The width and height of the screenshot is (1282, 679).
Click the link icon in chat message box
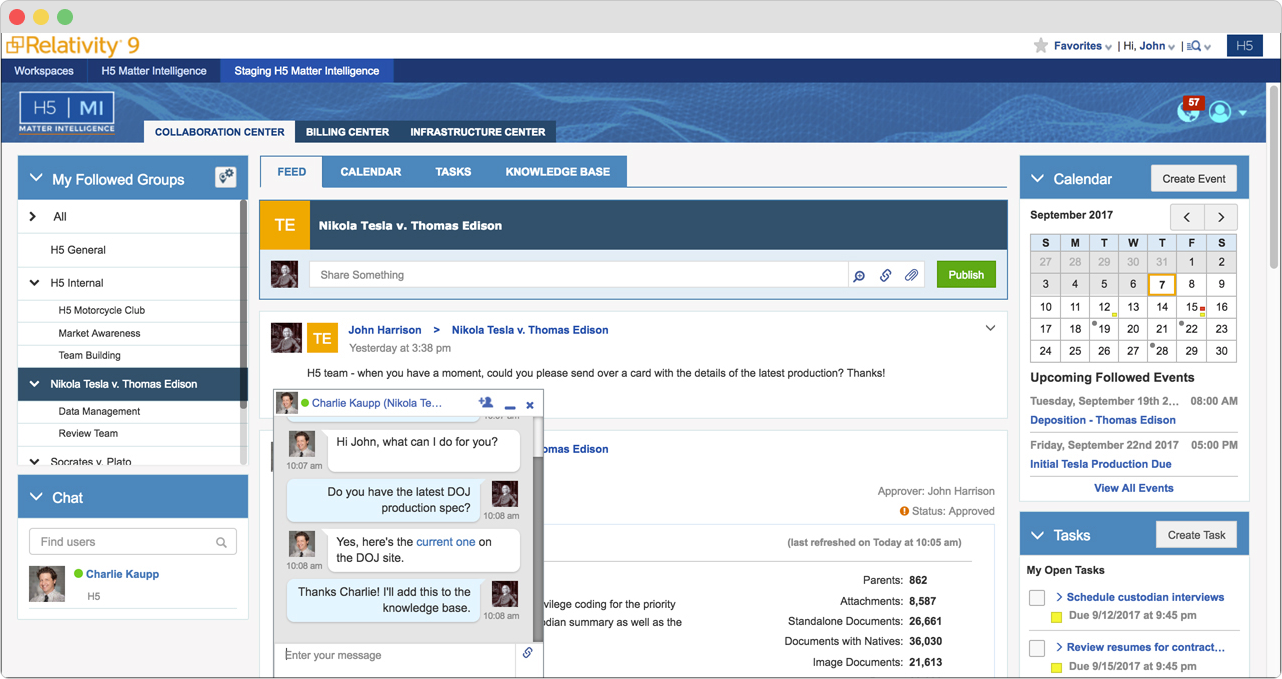tap(528, 653)
